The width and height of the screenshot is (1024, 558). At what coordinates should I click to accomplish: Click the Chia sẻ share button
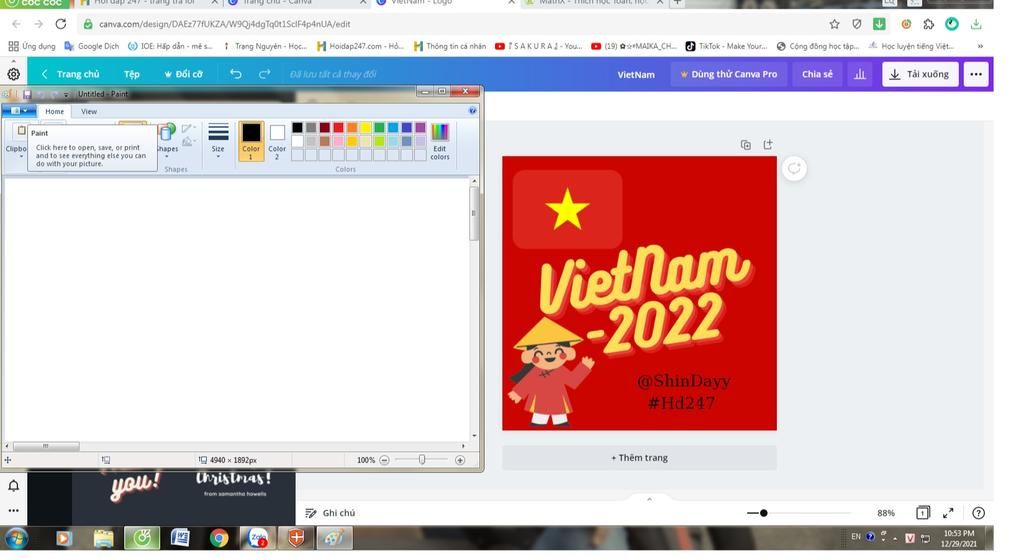817,74
